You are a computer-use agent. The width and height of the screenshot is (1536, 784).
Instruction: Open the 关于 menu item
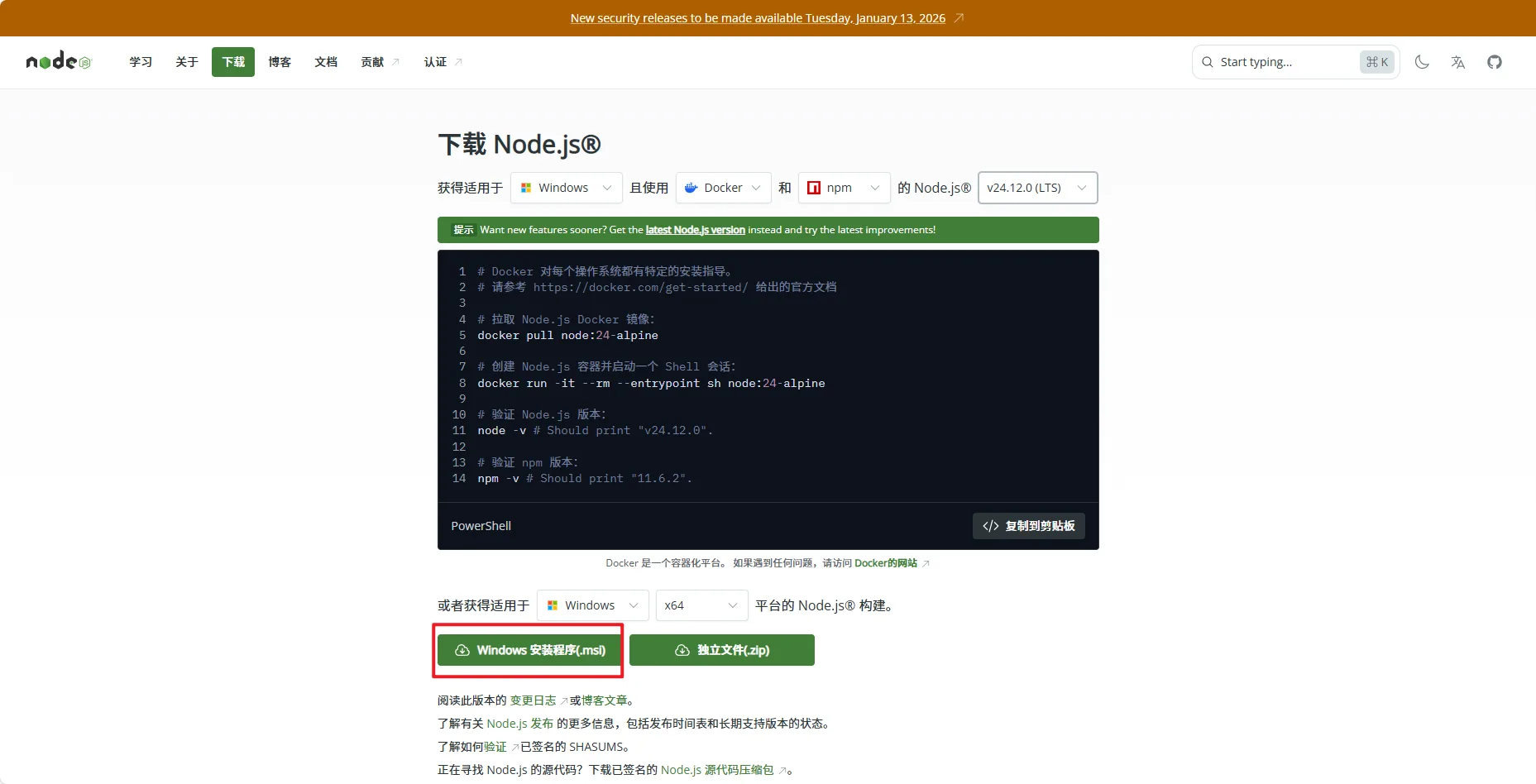point(187,62)
